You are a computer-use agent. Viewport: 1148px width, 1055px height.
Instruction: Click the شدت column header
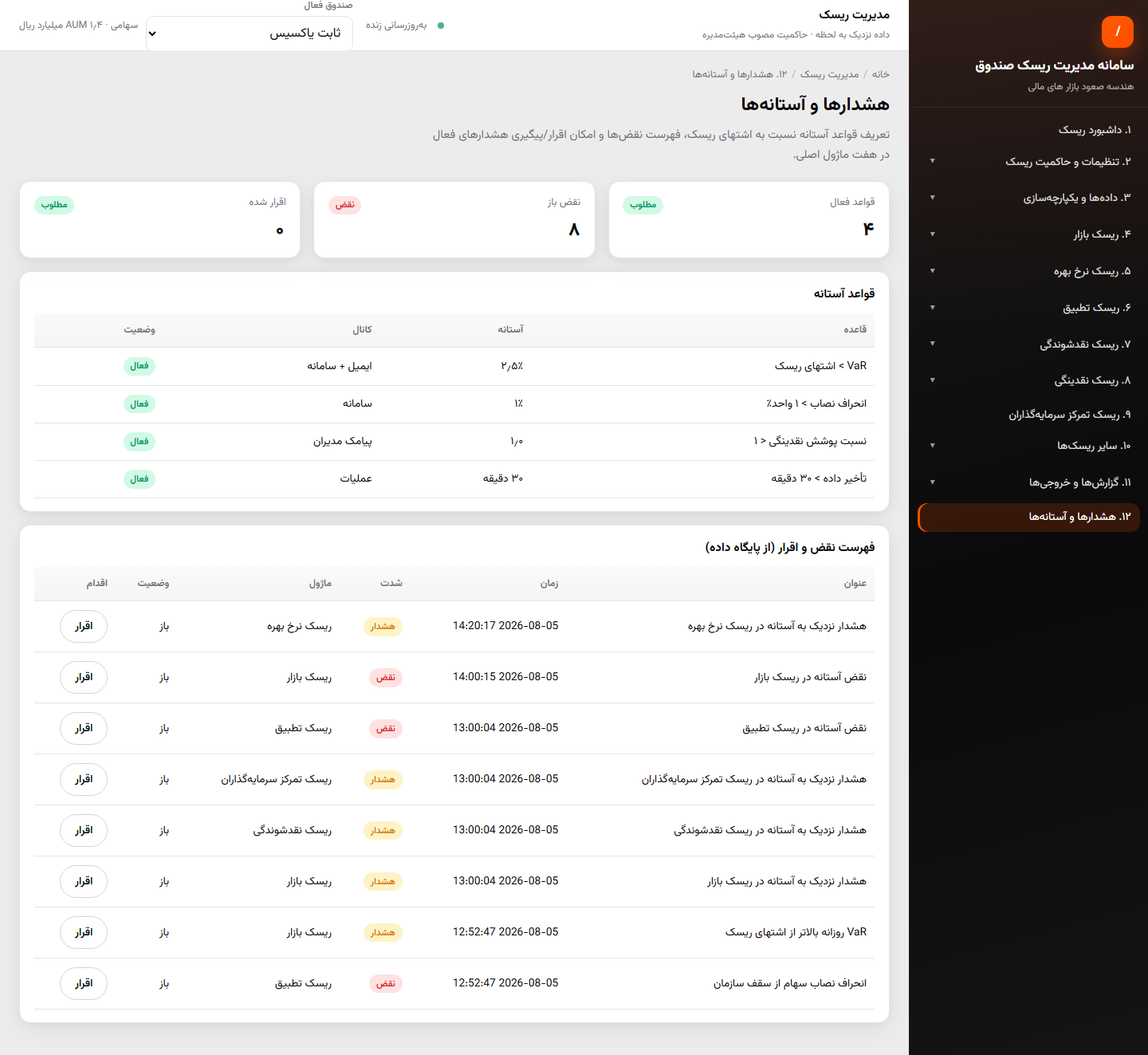[391, 584]
